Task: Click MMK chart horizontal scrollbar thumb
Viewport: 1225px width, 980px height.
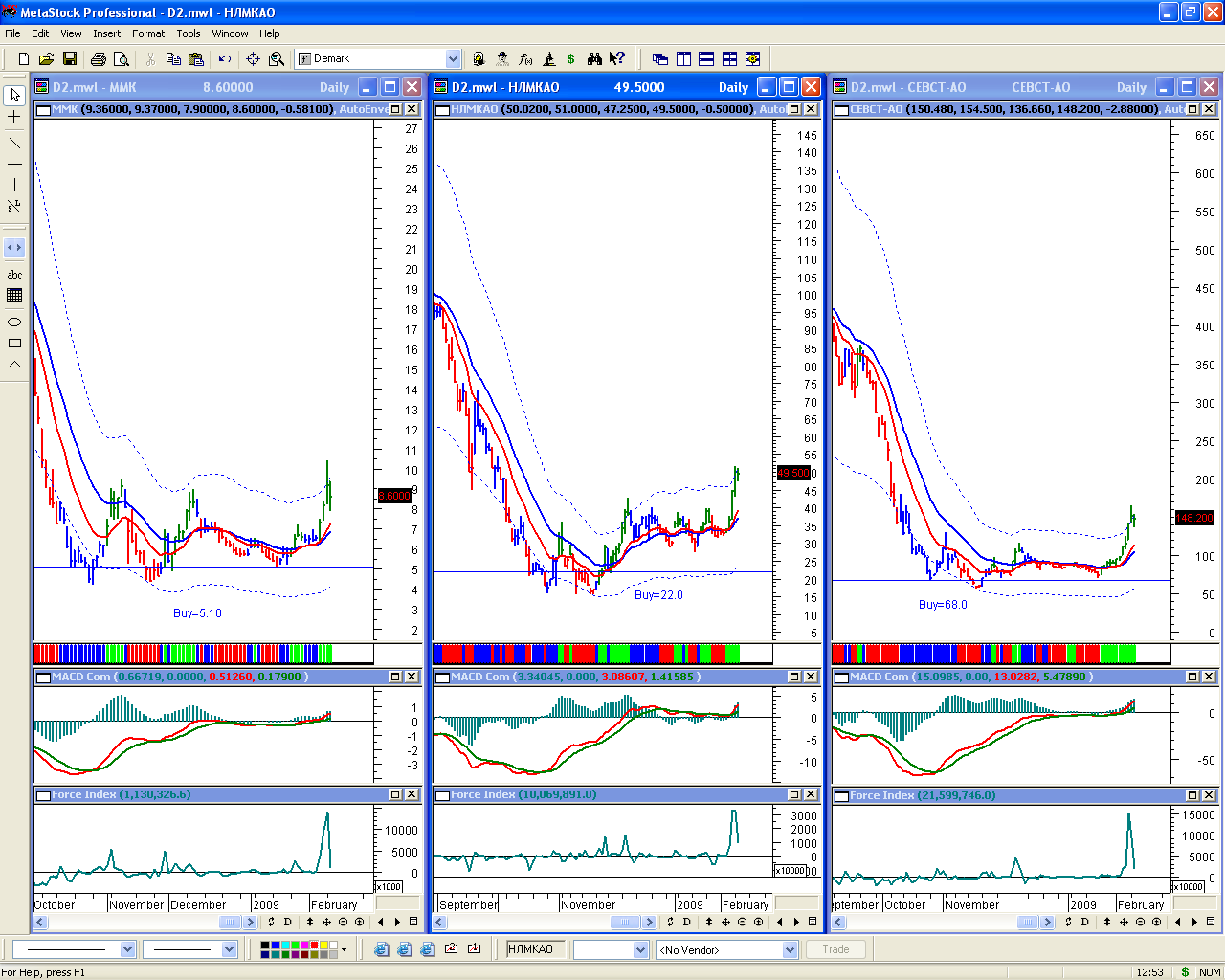Action: pos(230,923)
